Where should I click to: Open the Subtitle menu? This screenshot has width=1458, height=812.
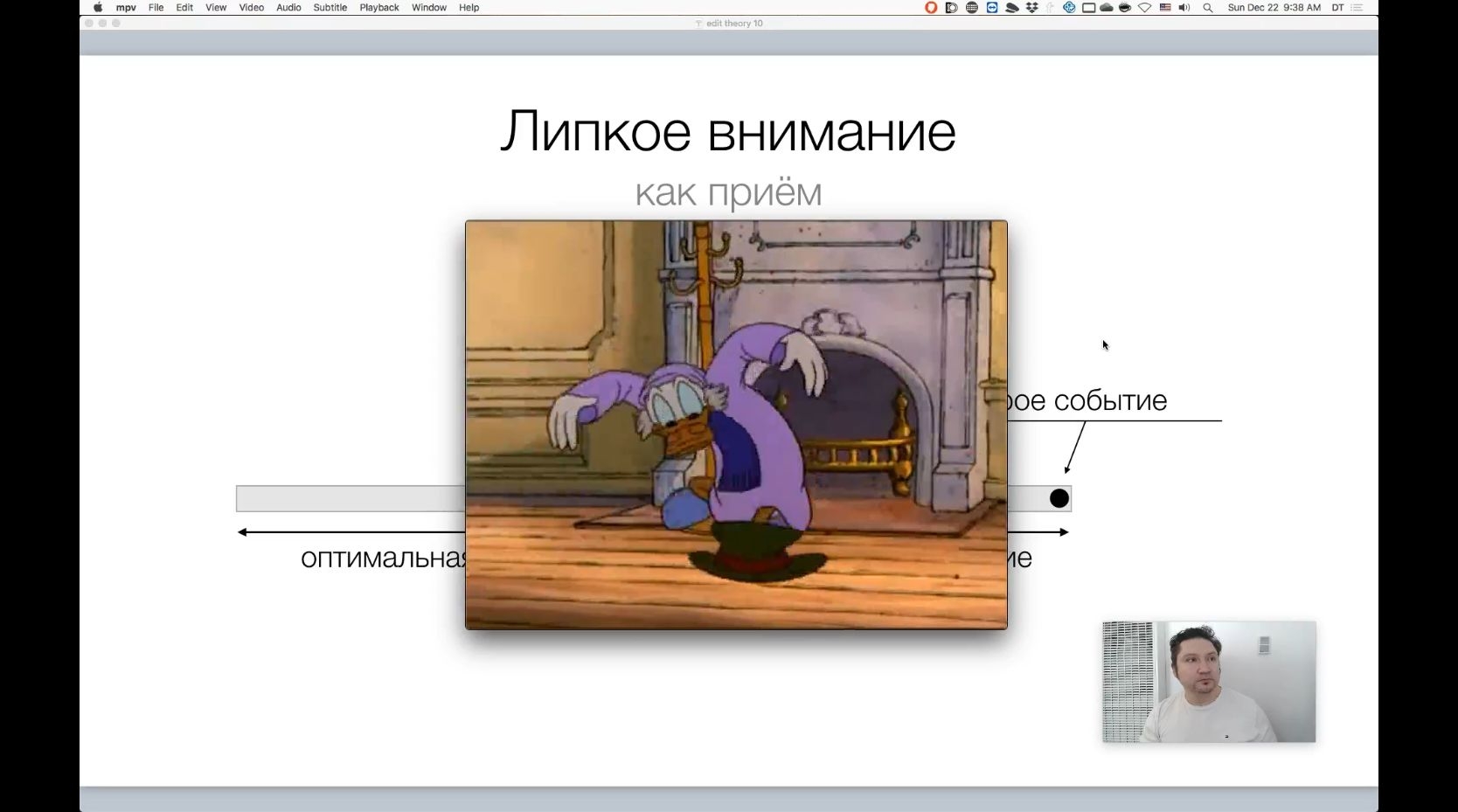tap(330, 8)
